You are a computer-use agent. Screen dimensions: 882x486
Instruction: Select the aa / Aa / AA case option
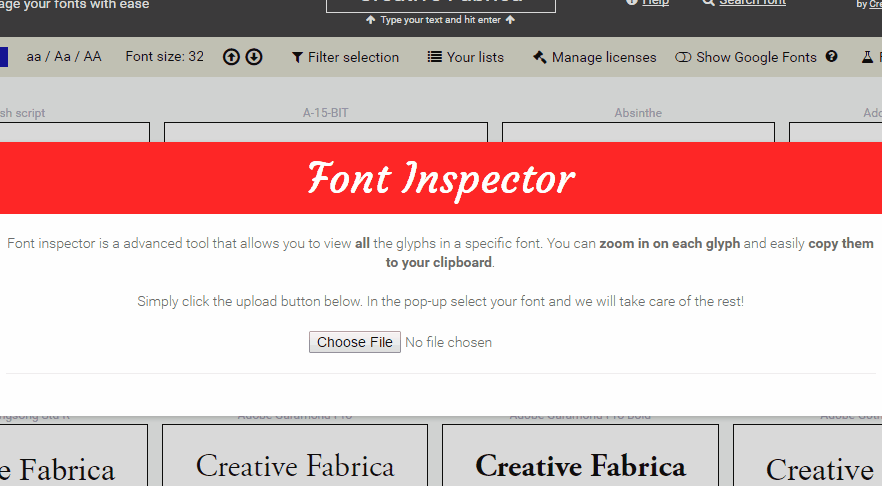tap(64, 57)
